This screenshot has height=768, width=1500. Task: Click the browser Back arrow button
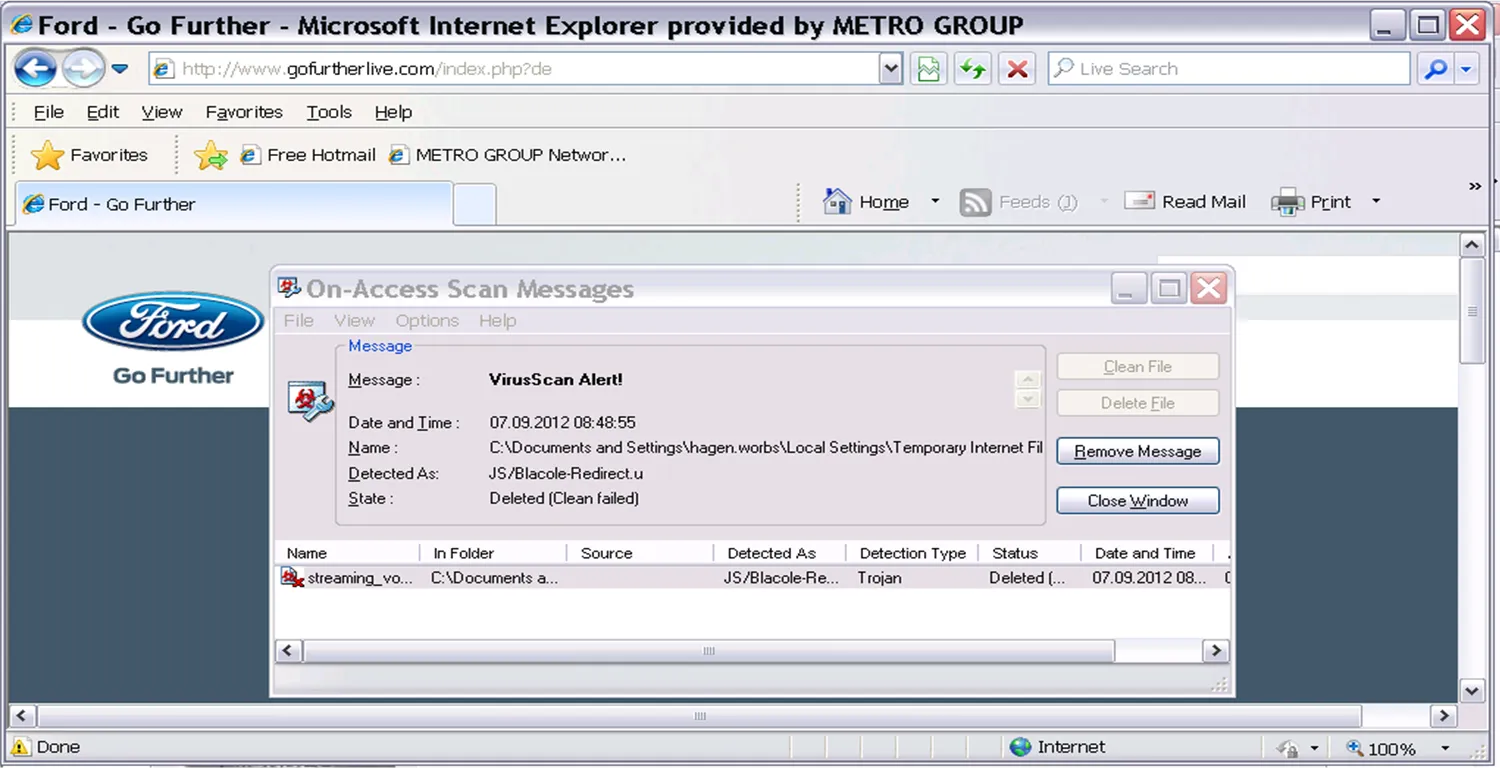[36, 69]
